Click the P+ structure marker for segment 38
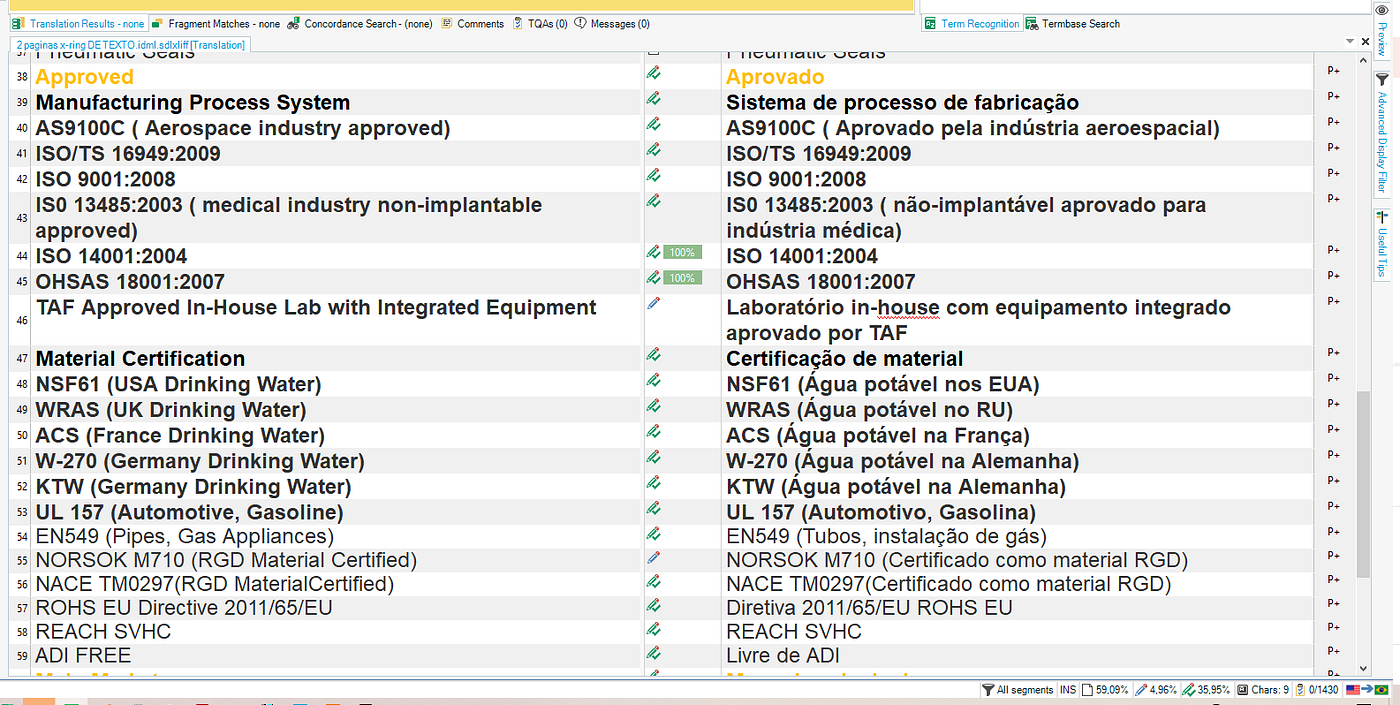This screenshot has height=705, width=1400. point(1333,71)
